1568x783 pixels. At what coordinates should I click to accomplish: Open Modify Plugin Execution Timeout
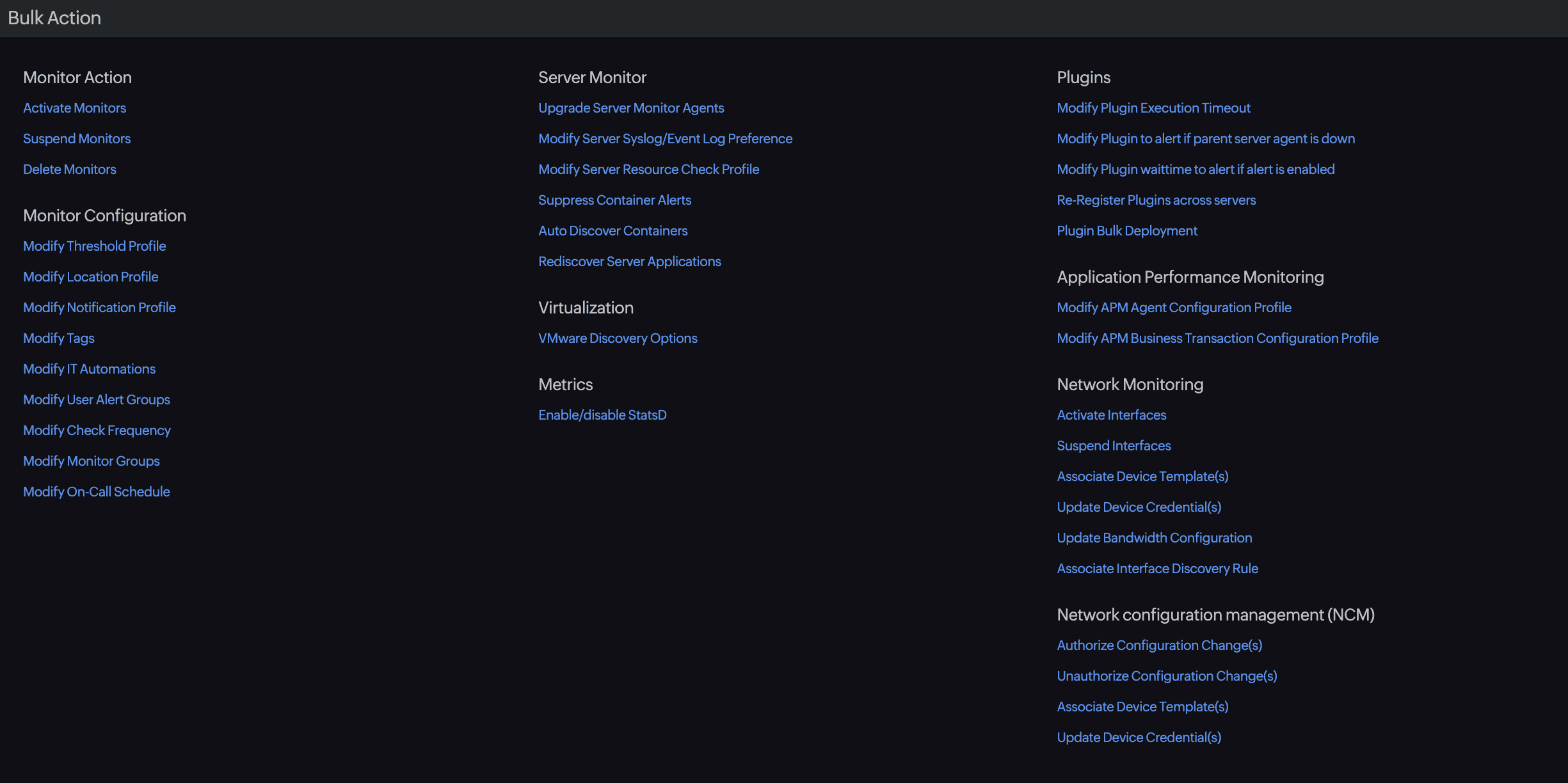tap(1153, 108)
